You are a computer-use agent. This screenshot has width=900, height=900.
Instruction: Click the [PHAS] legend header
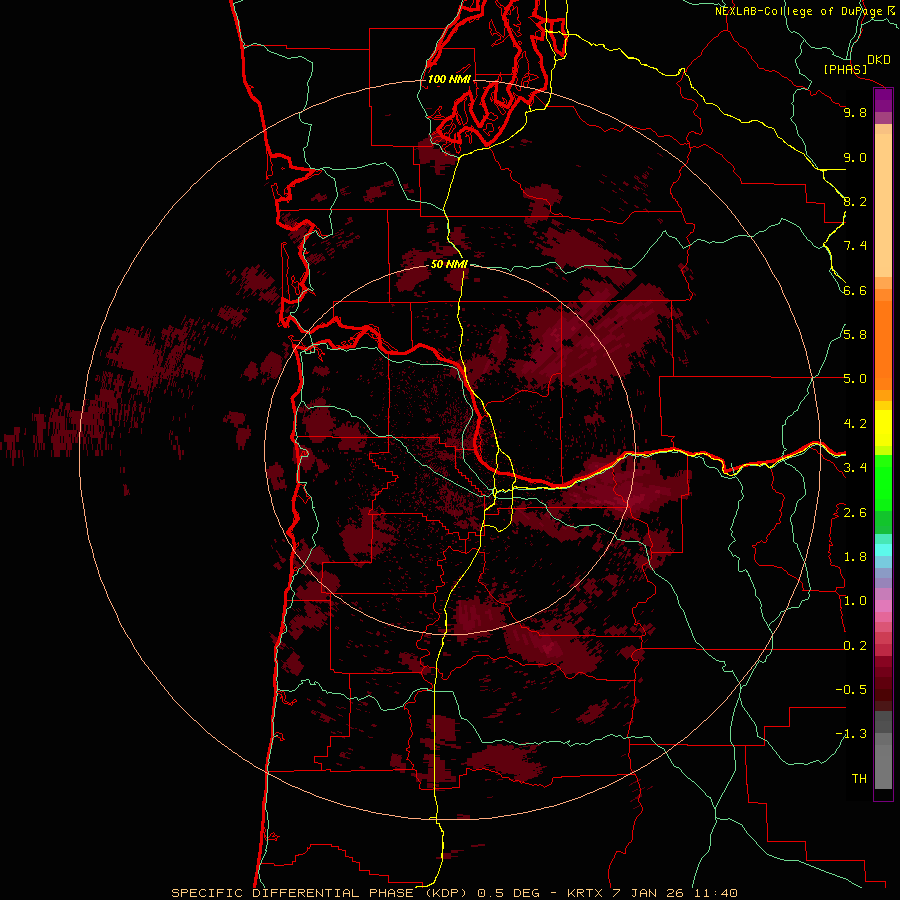(x=845, y=69)
